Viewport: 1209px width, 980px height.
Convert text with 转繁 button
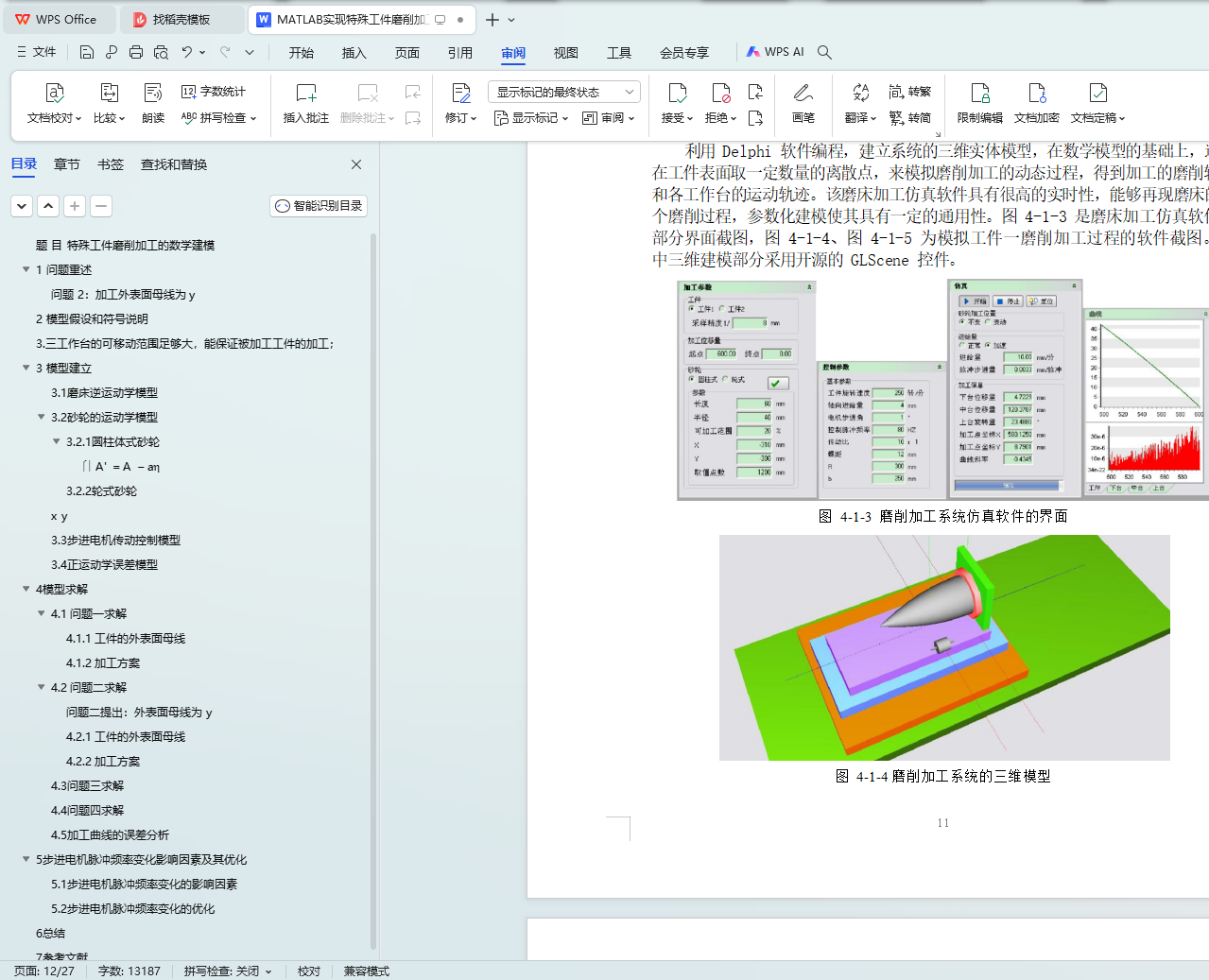click(x=909, y=92)
